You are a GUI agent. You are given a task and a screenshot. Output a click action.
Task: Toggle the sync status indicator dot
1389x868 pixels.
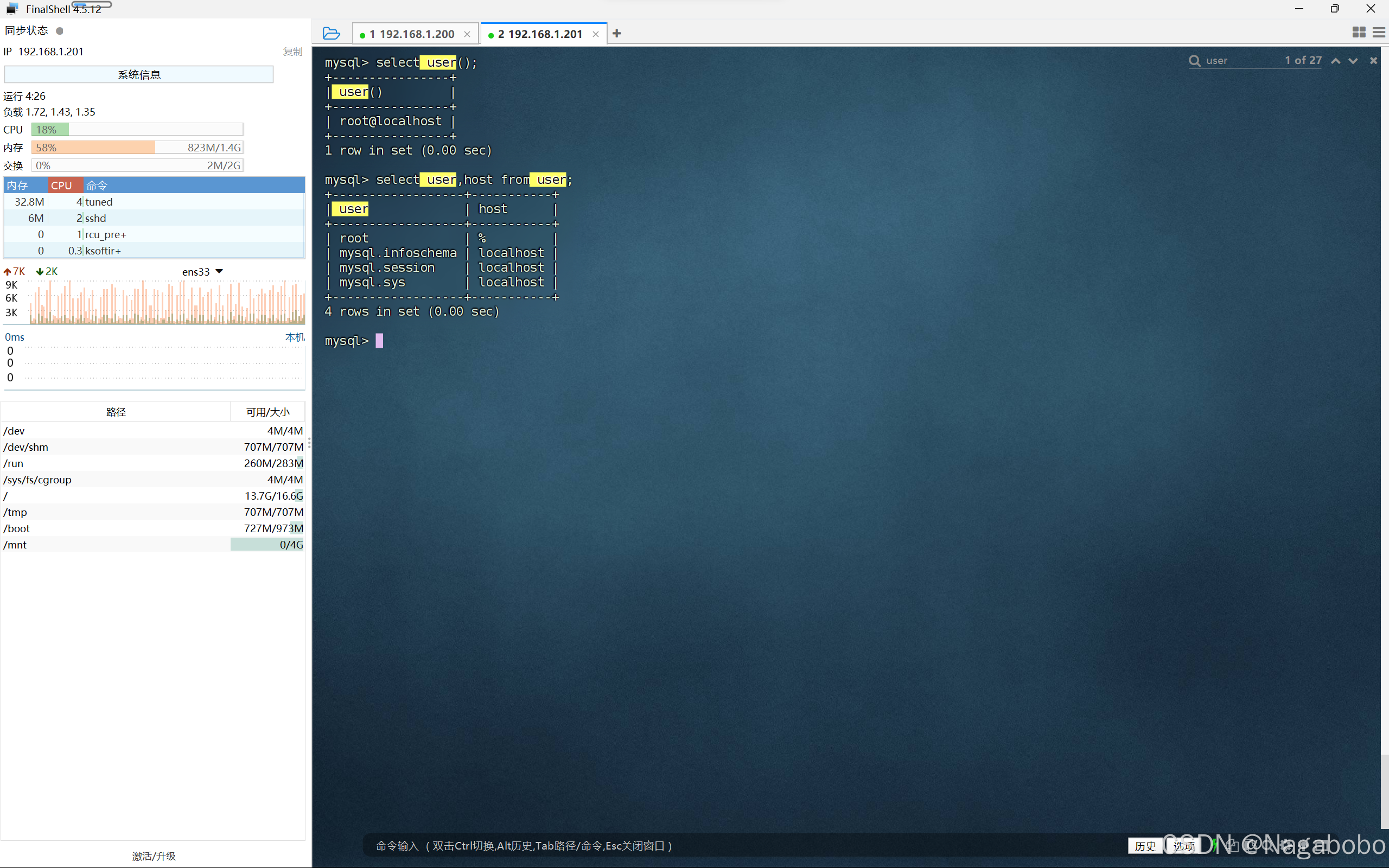click(60, 30)
